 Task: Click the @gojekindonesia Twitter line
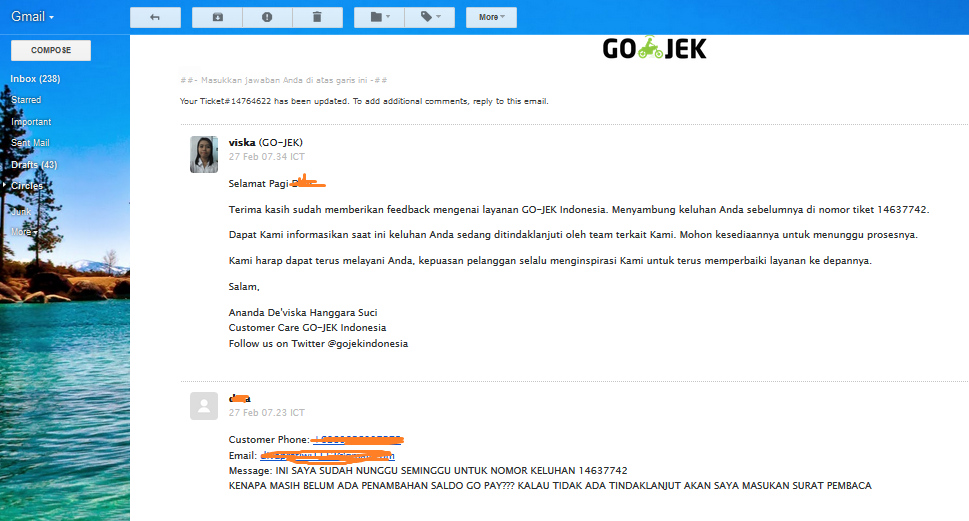[318, 344]
